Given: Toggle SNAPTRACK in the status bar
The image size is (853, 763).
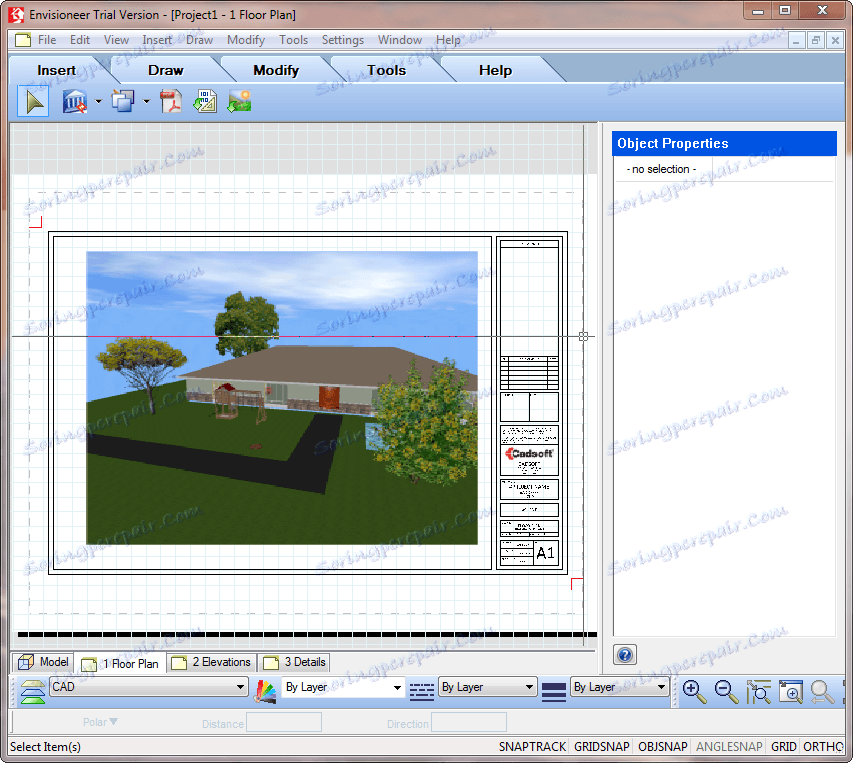Looking at the screenshot, I should (x=532, y=747).
